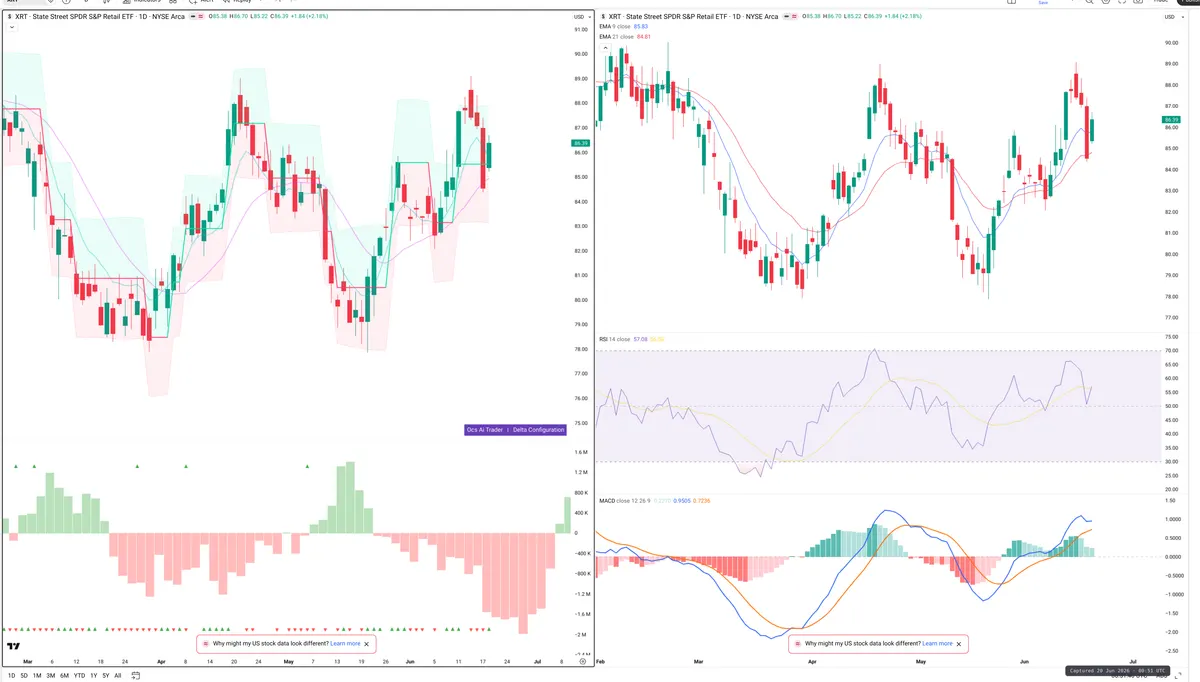Select the 1Y time range

coord(94,675)
